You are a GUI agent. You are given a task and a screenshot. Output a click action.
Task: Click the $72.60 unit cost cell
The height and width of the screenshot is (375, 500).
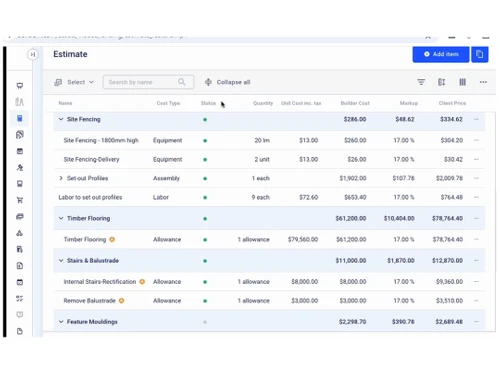[x=308, y=197]
